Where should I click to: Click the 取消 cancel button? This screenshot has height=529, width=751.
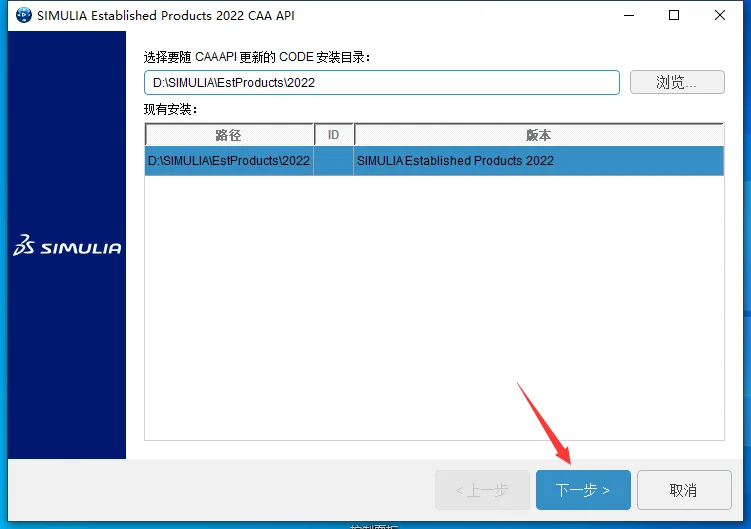pos(684,490)
